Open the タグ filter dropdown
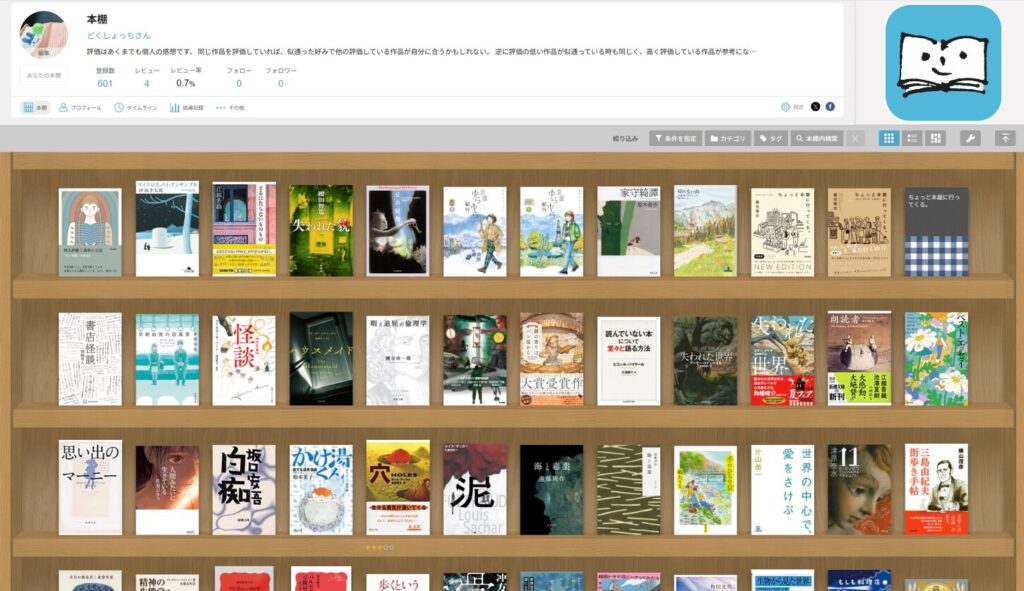 click(771, 138)
